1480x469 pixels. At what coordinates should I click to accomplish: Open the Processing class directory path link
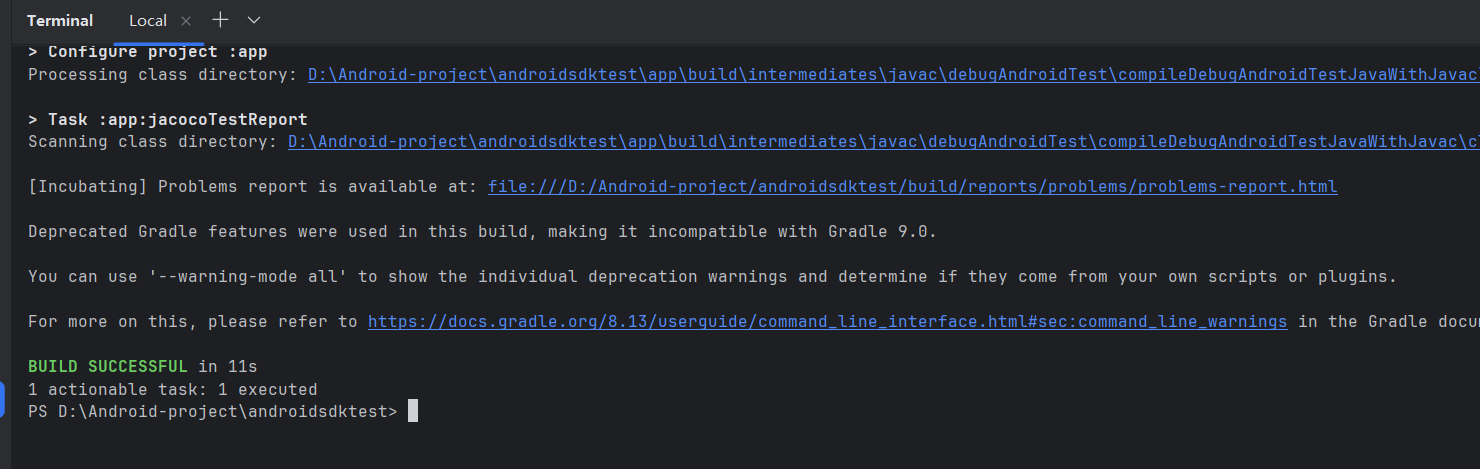(x=893, y=75)
